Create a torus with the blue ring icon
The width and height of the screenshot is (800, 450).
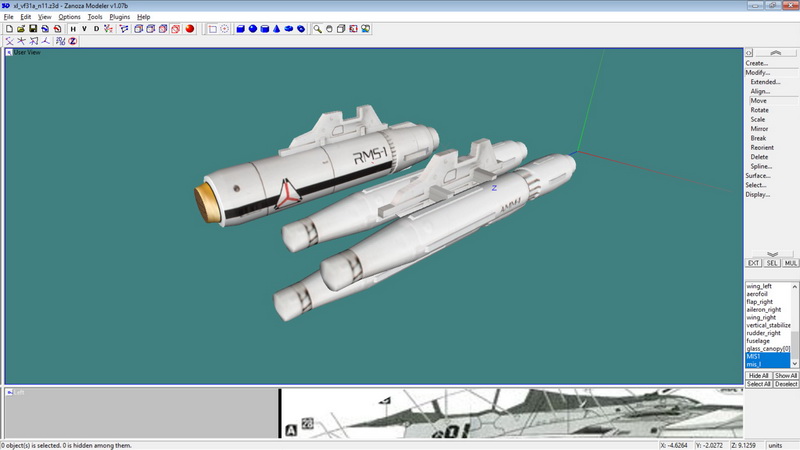[289, 29]
